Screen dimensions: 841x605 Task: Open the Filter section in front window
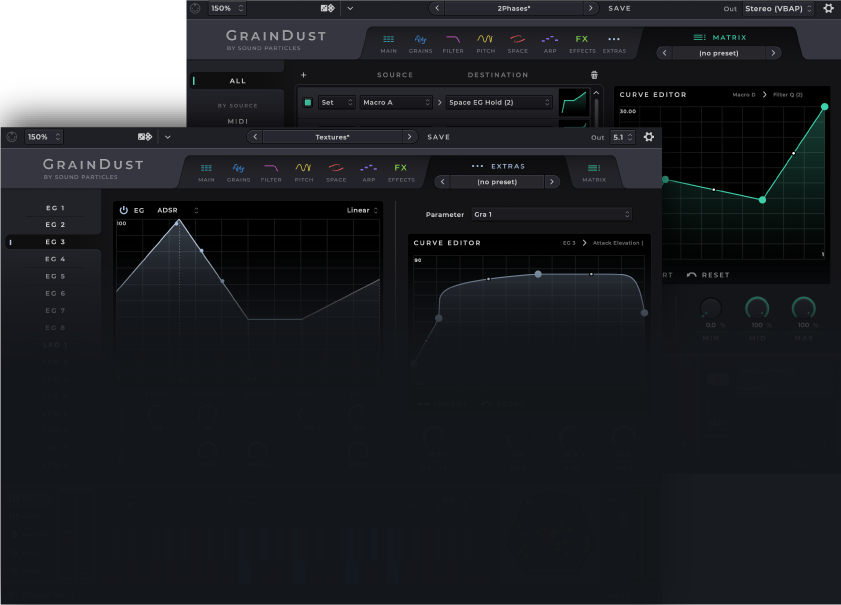pos(271,172)
